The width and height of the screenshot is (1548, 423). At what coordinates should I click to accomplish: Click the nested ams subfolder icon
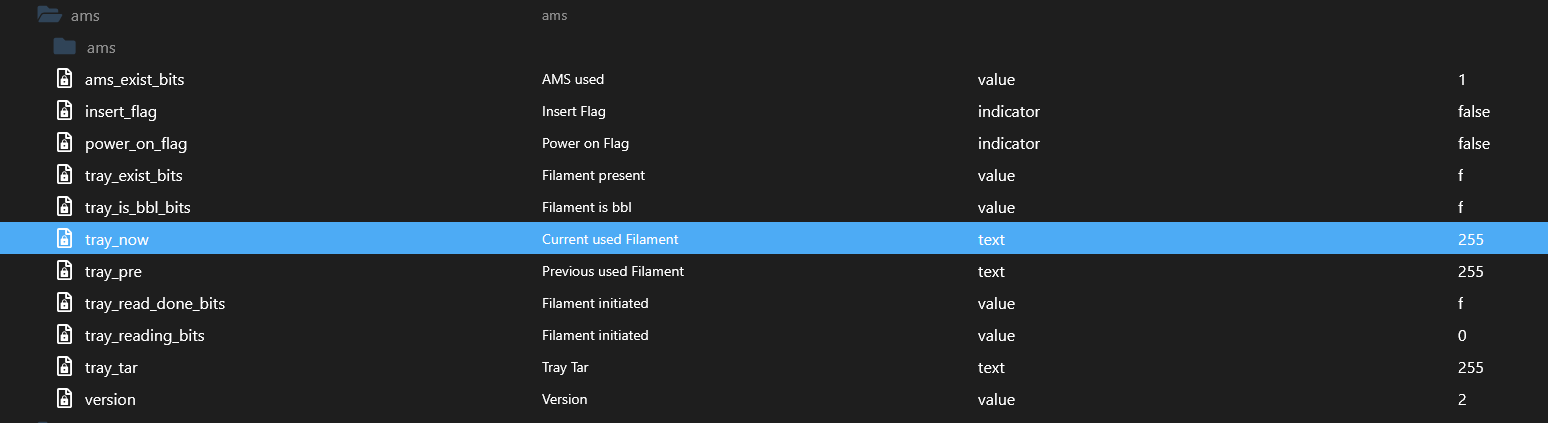point(65,47)
